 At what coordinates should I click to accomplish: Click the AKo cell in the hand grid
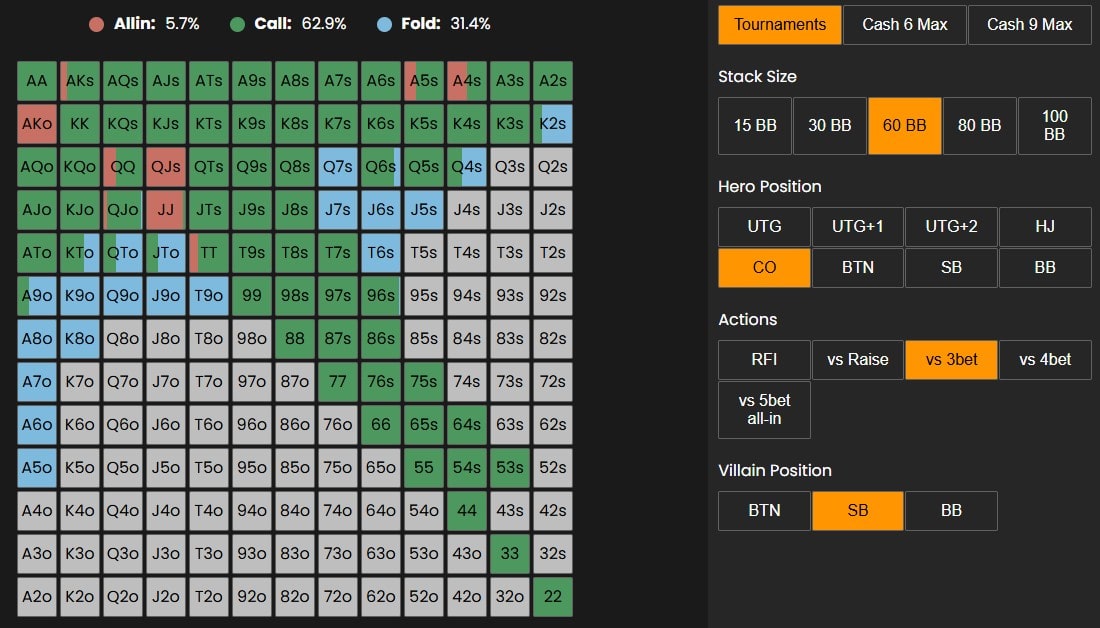click(x=36, y=123)
